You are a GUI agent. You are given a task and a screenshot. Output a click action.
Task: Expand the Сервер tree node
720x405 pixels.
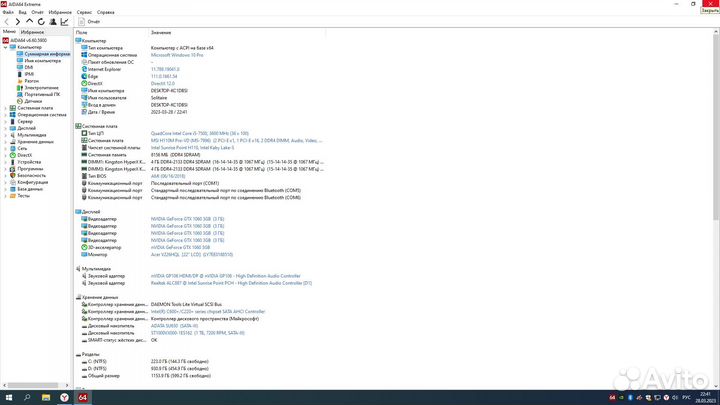tap(6, 122)
